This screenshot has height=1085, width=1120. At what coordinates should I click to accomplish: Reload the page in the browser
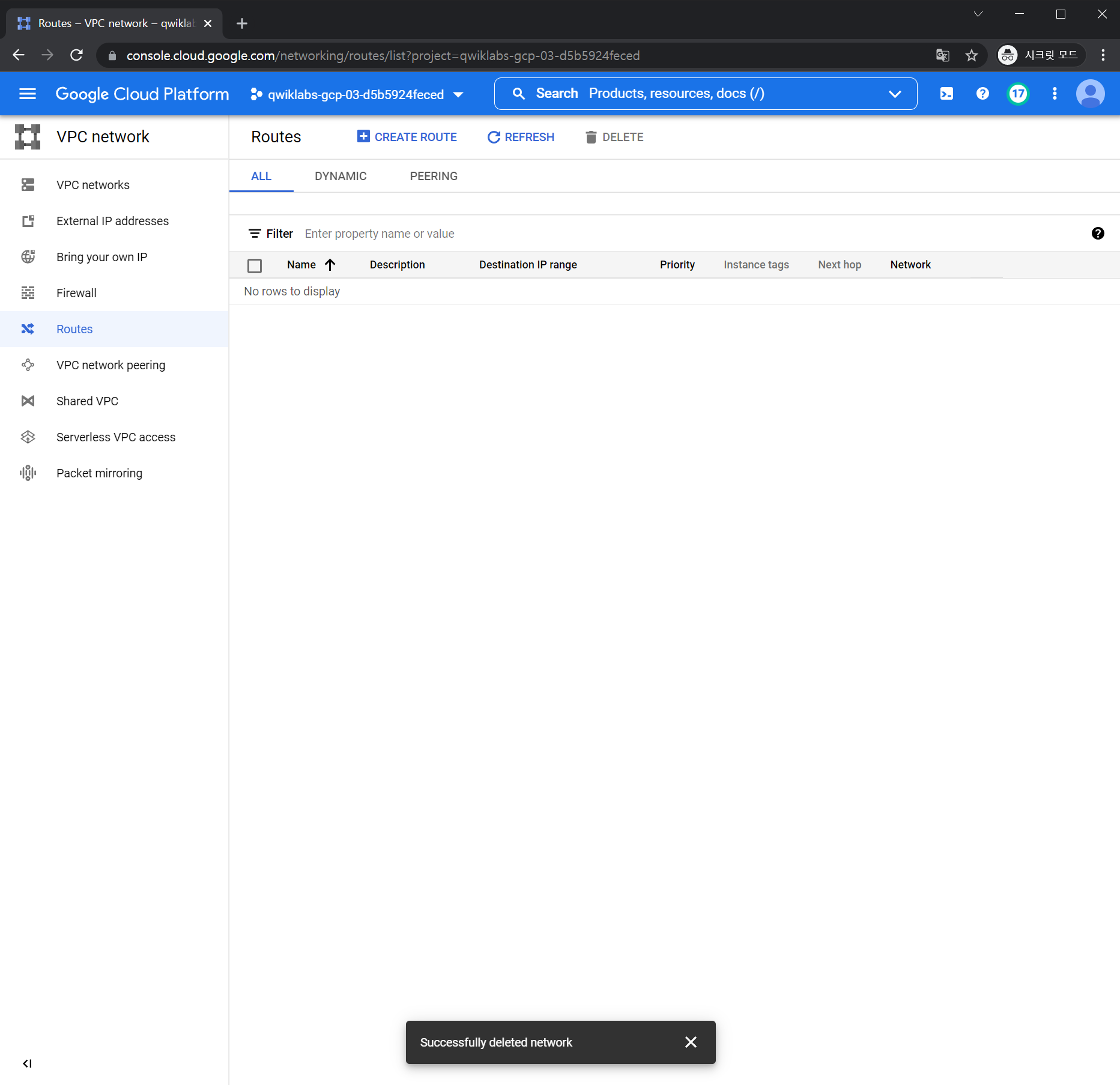[x=76, y=55]
